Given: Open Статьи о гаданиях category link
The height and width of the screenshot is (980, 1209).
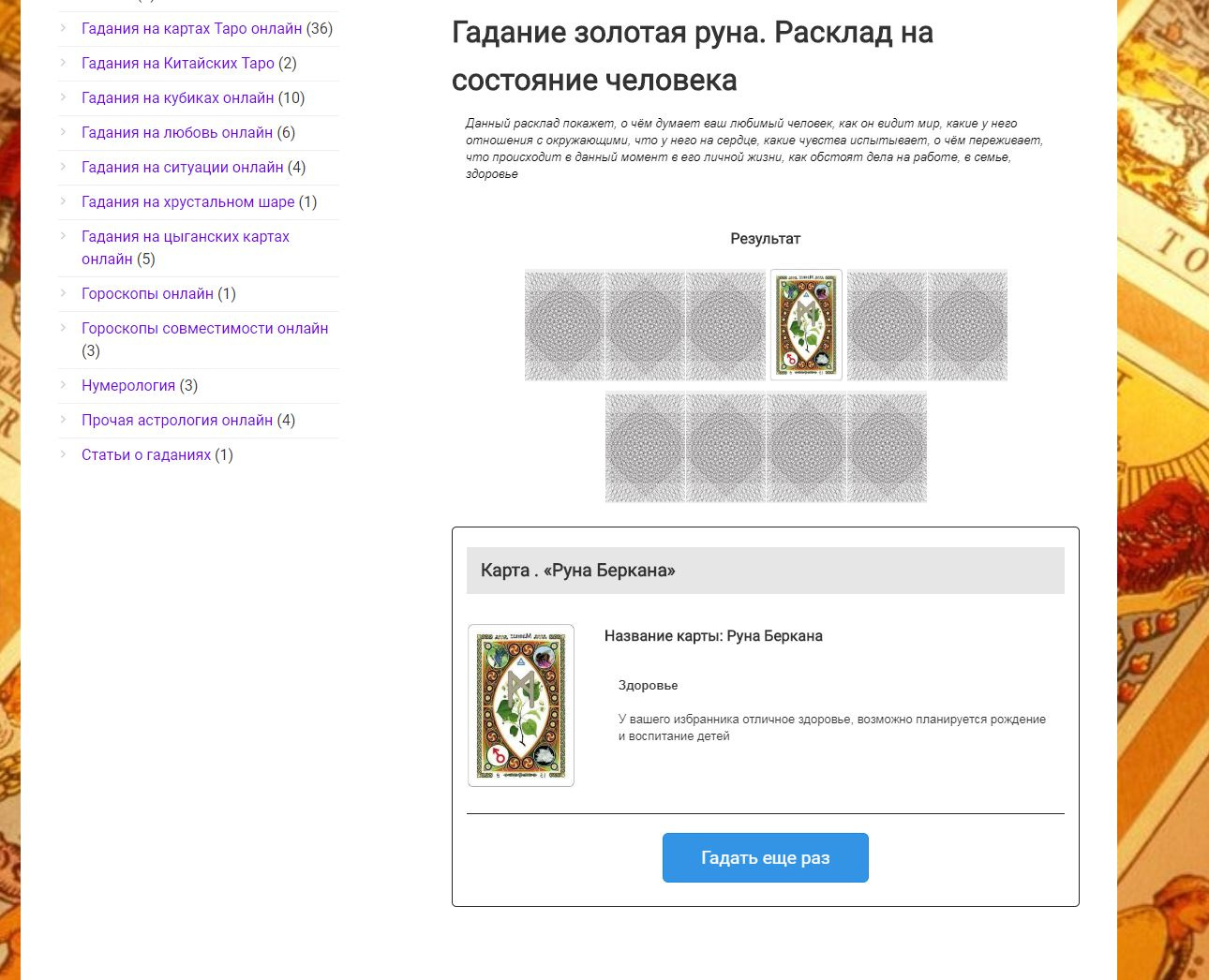Looking at the screenshot, I should point(146,454).
